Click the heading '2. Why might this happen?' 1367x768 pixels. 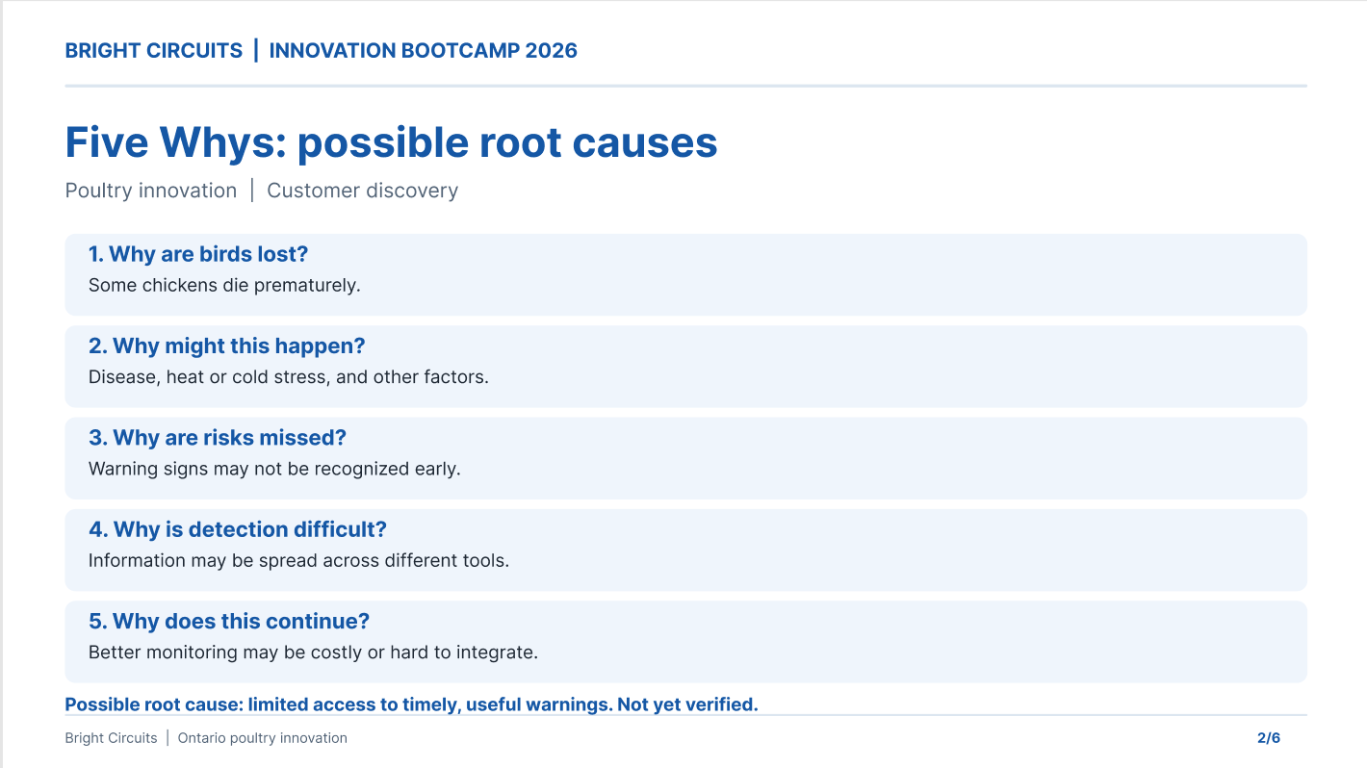pos(227,346)
